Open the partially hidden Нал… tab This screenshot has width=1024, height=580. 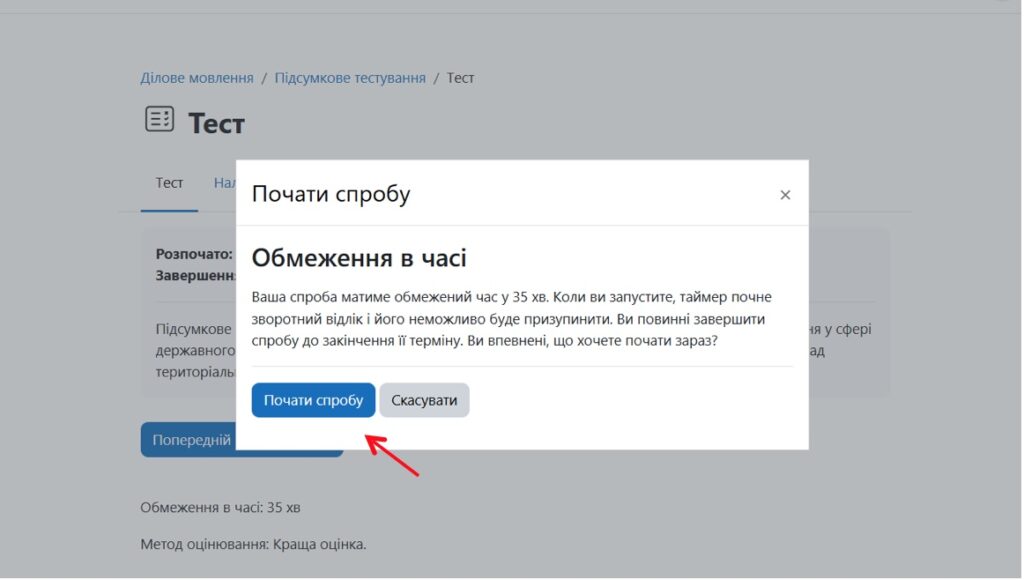(x=224, y=183)
